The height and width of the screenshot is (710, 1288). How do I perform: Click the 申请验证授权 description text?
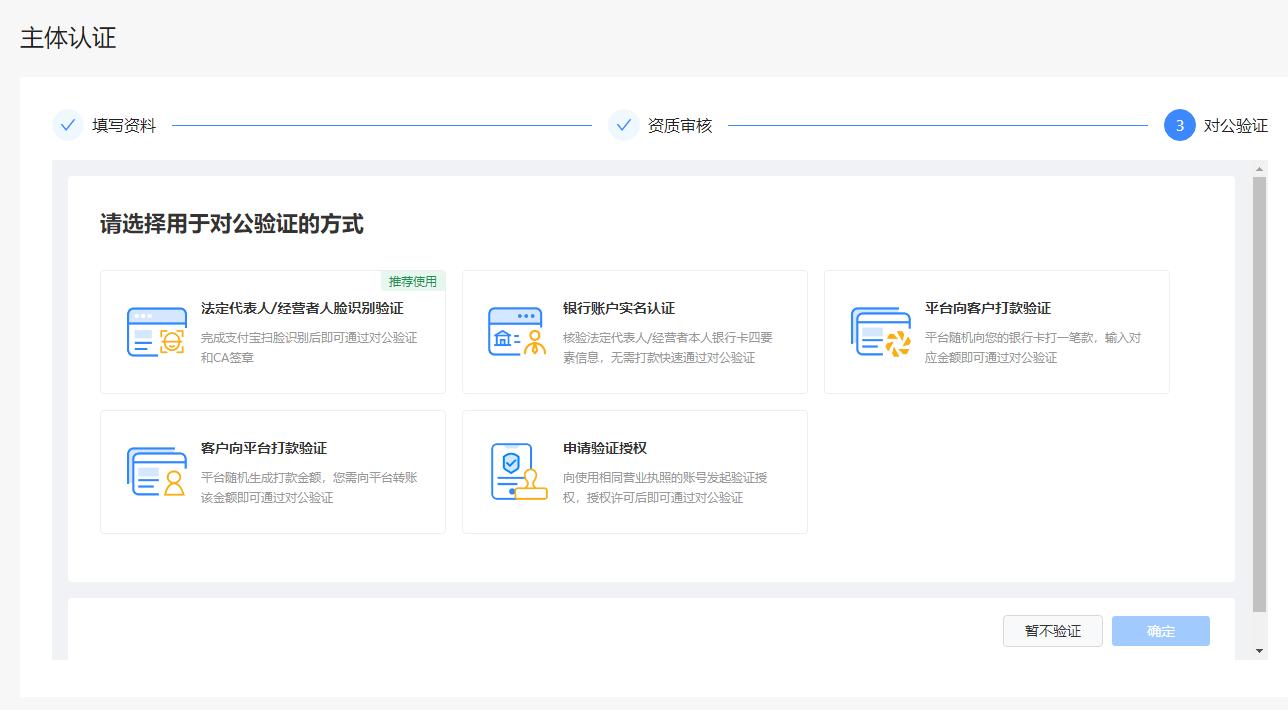click(665, 487)
